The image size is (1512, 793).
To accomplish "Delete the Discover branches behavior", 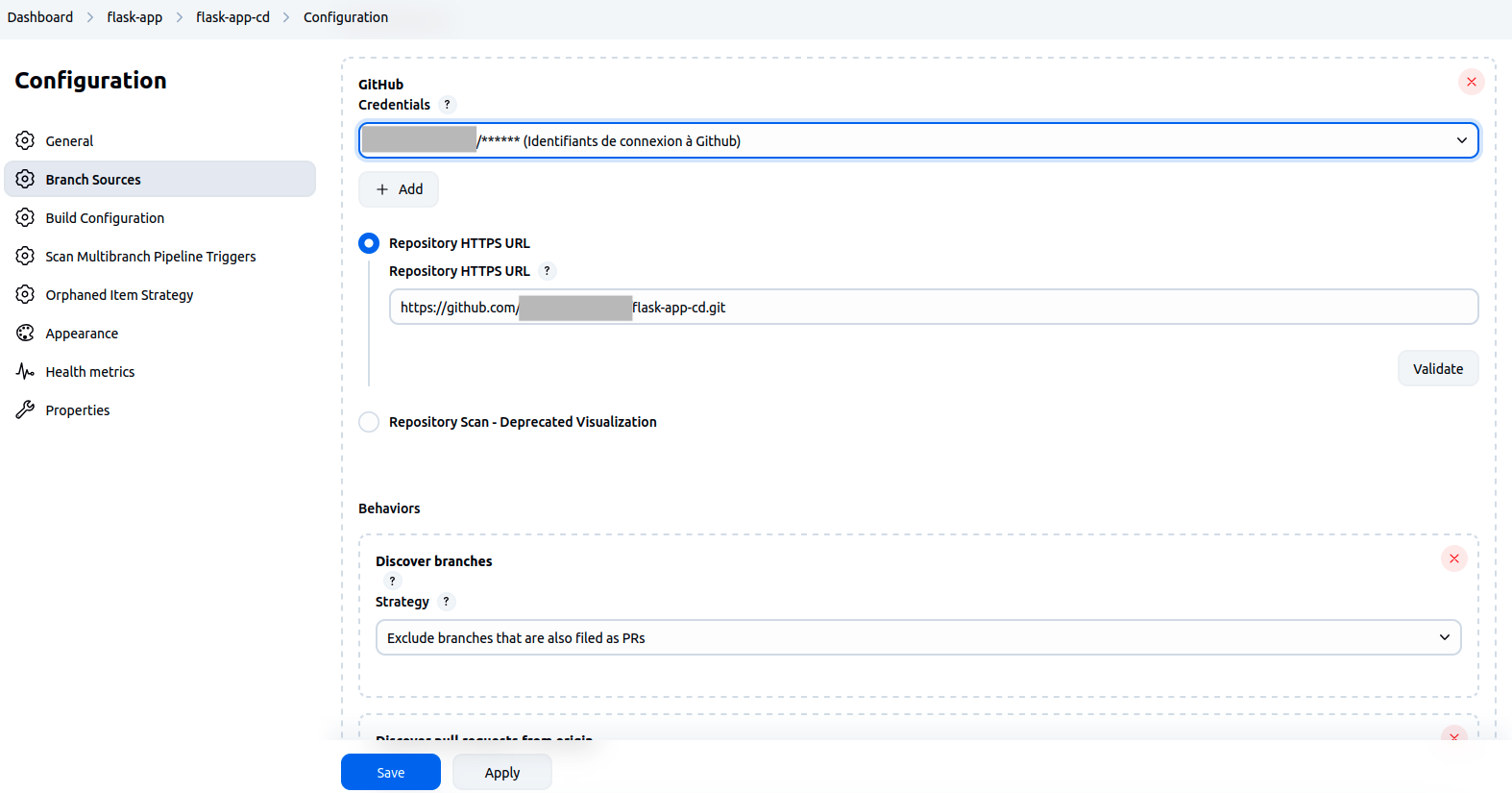I will (x=1453, y=558).
